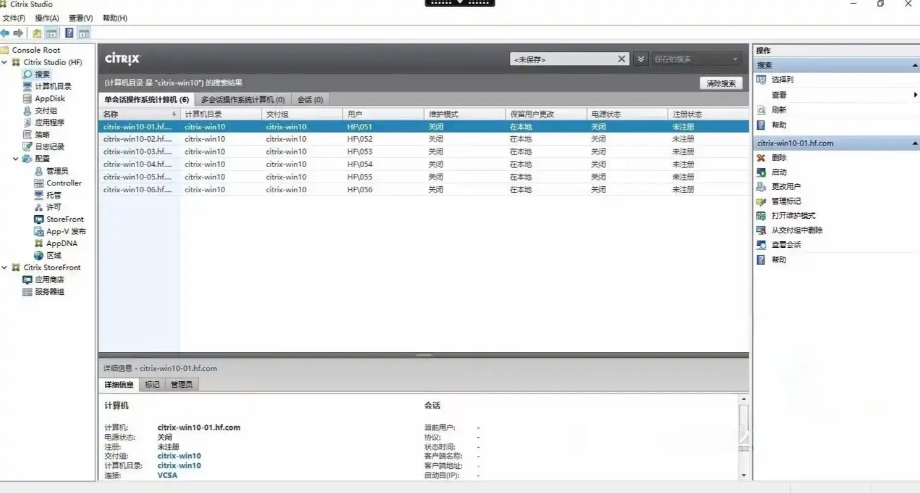
Task: Click the 启动 action to start the machine
Action: (779, 173)
